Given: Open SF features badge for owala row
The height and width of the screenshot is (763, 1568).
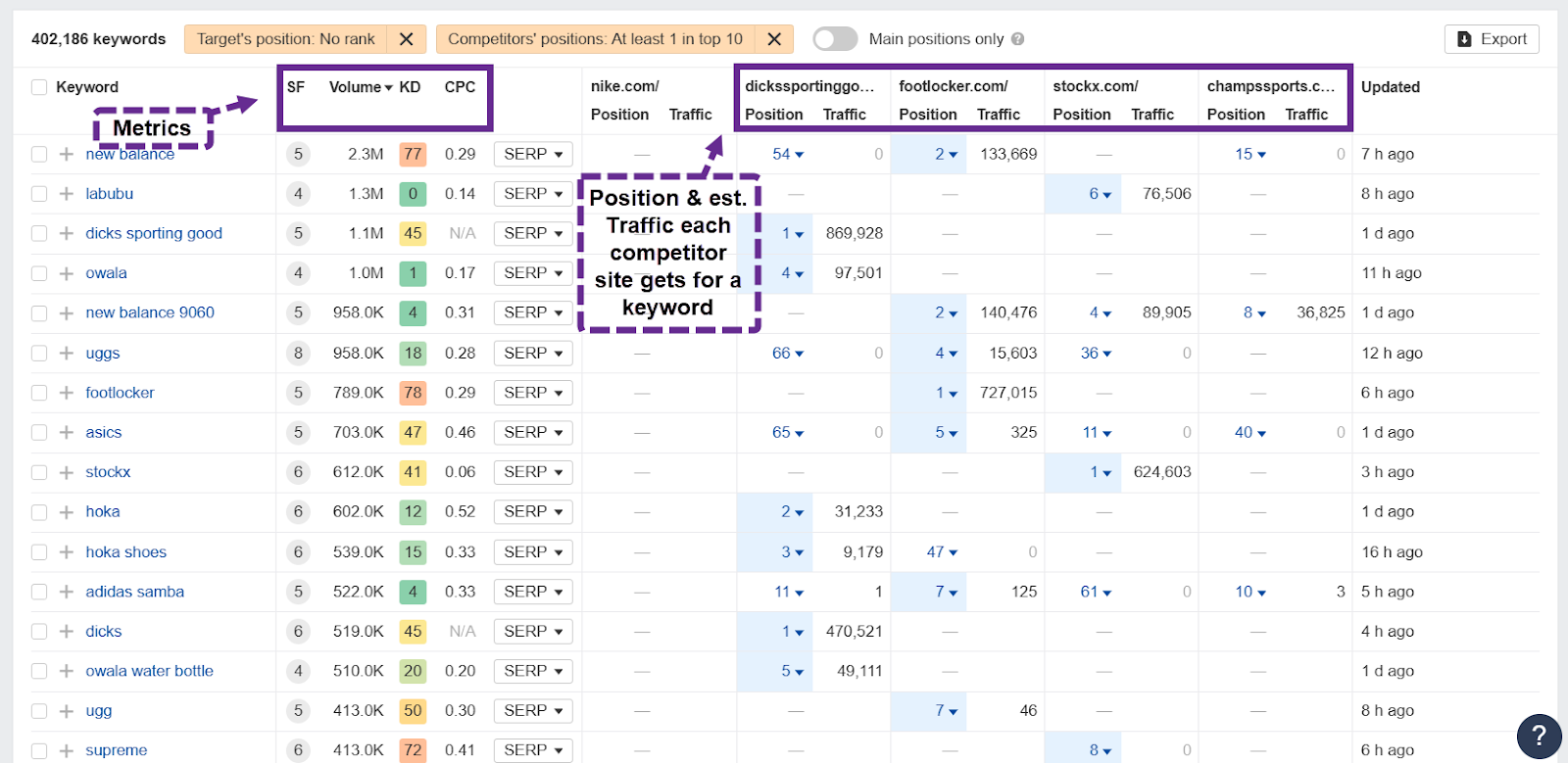Looking at the screenshot, I should 299,273.
